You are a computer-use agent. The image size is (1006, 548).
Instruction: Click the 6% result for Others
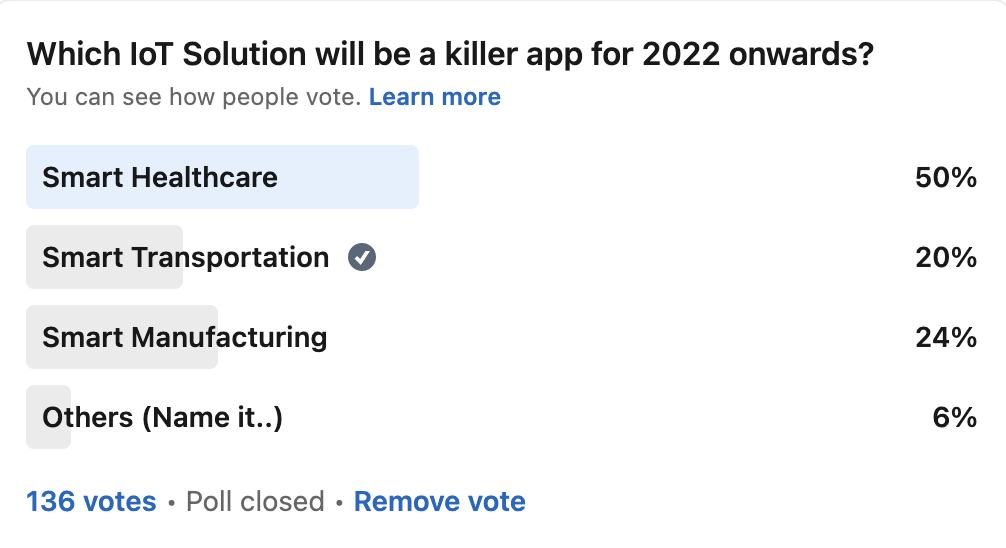[x=954, y=417]
